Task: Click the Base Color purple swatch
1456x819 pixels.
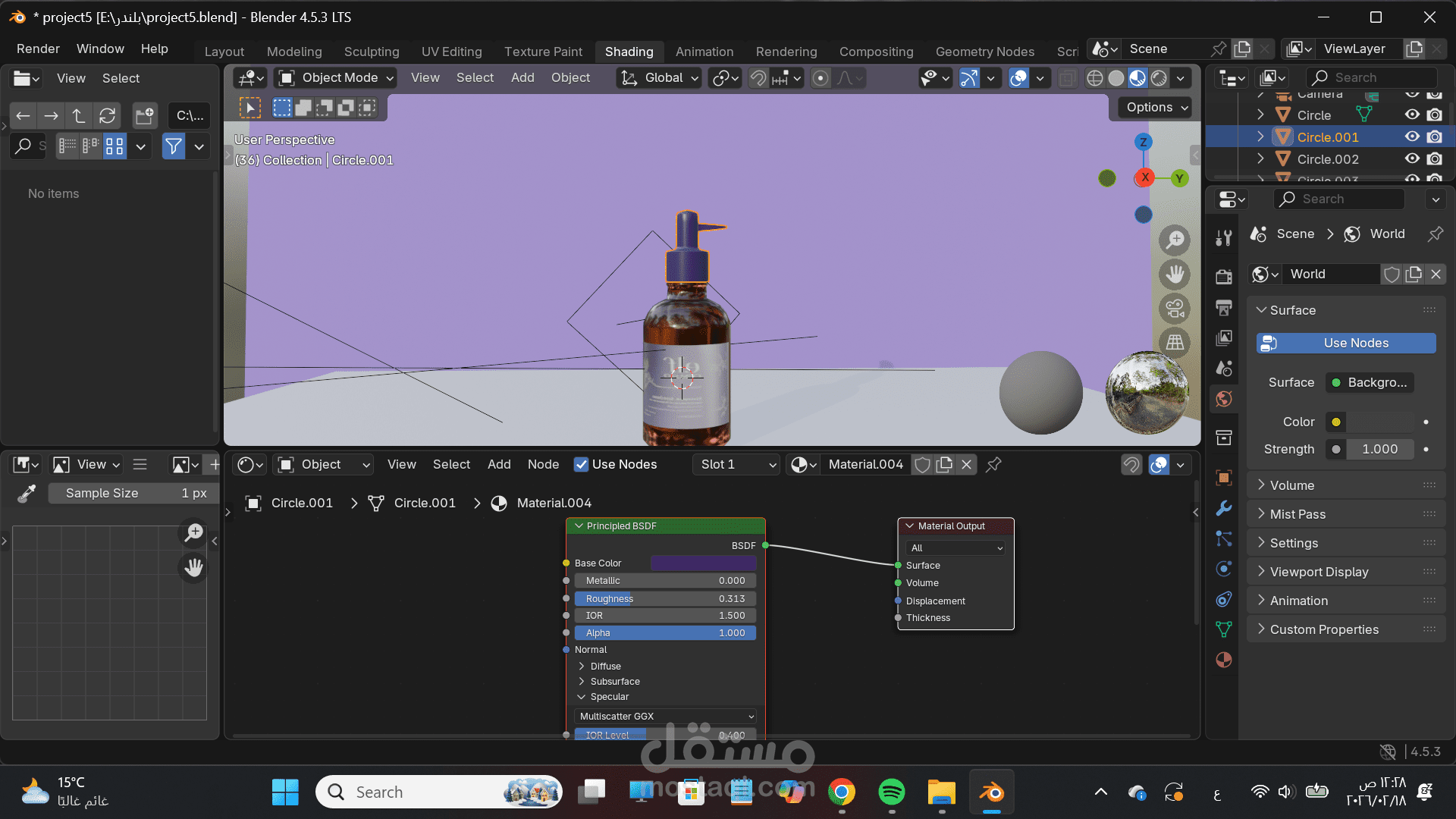Action: (703, 563)
